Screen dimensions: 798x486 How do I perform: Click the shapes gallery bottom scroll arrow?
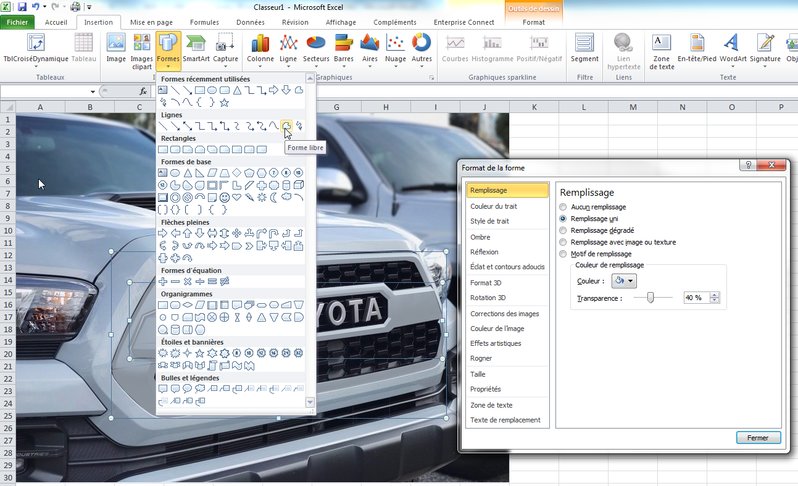[309, 403]
